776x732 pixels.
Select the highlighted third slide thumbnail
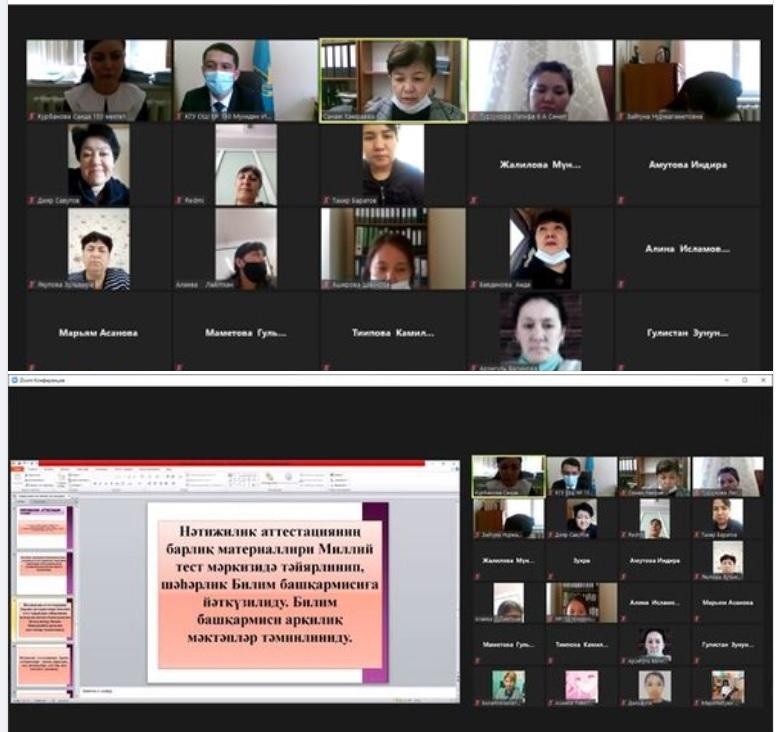43,618
